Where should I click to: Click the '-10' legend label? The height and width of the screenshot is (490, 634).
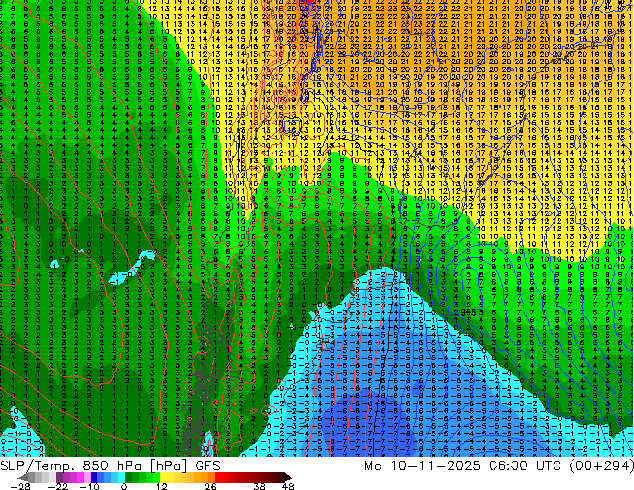90,486
